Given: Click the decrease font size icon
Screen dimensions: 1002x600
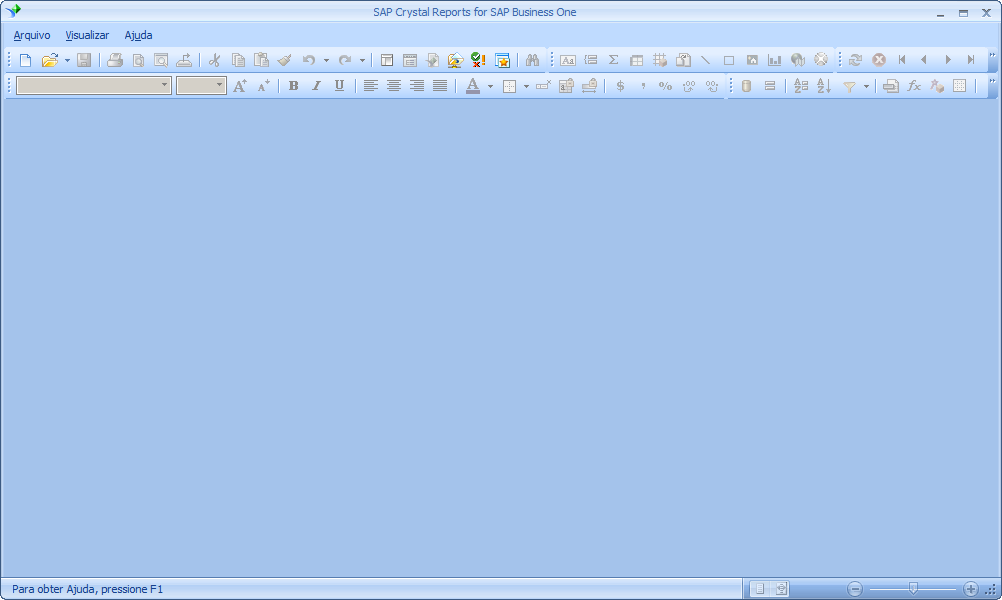Looking at the screenshot, I should pyautogui.click(x=263, y=86).
